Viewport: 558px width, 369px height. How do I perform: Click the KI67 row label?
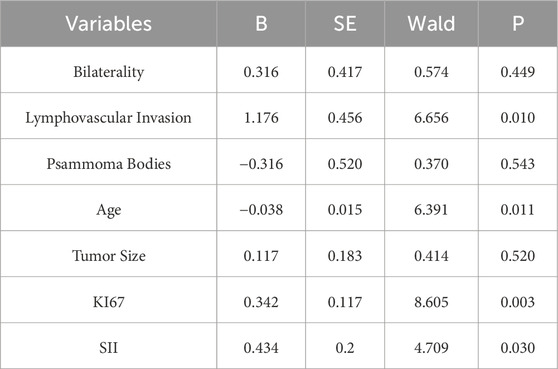[109, 302]
